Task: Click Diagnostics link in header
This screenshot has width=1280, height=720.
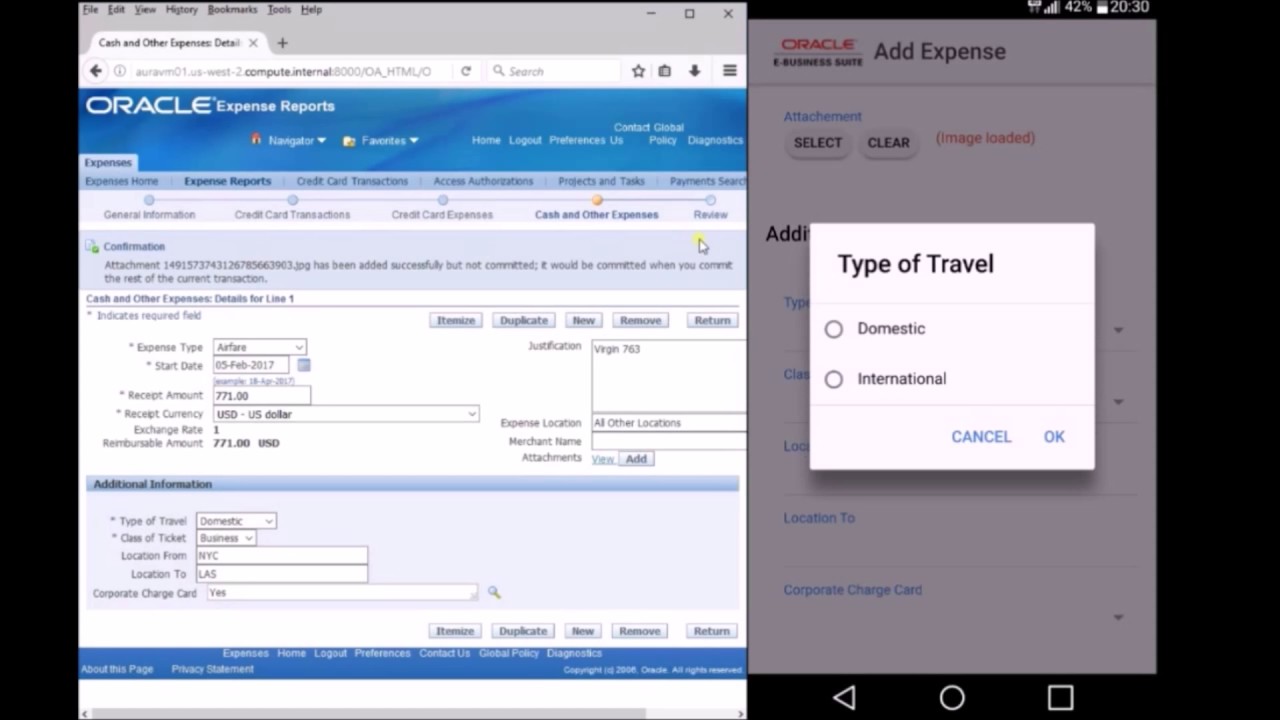Action: coord(715,141)
